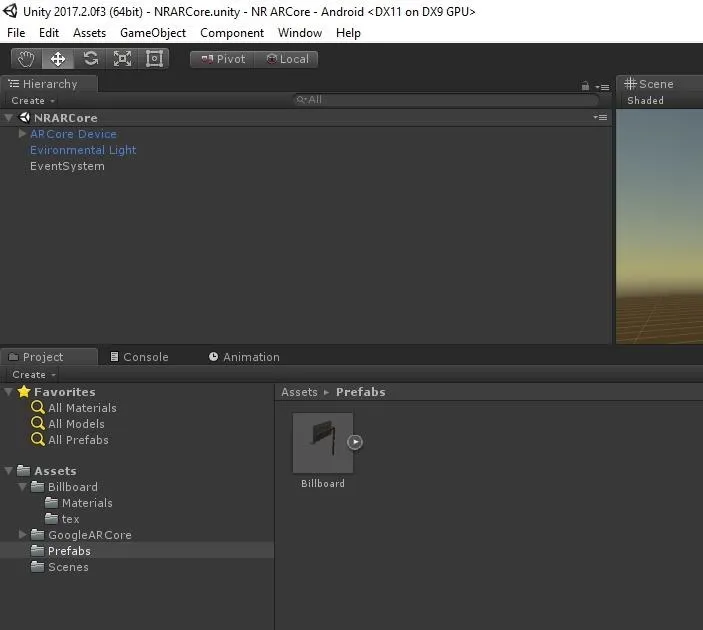Open the Help menu
This screenshot has width=703, height=630.
pos(348,33)
